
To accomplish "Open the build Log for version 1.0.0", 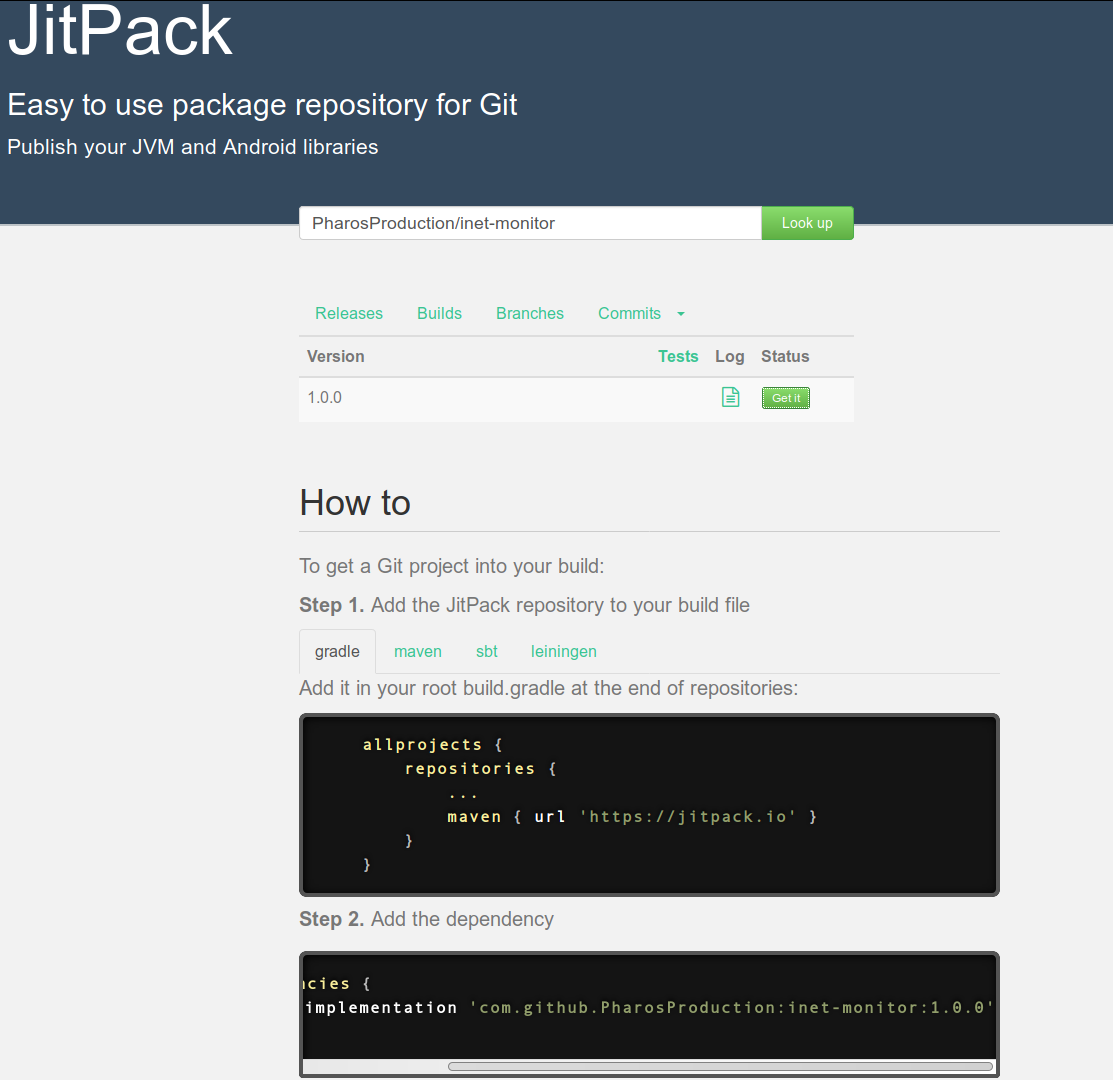I will [730, 397].
